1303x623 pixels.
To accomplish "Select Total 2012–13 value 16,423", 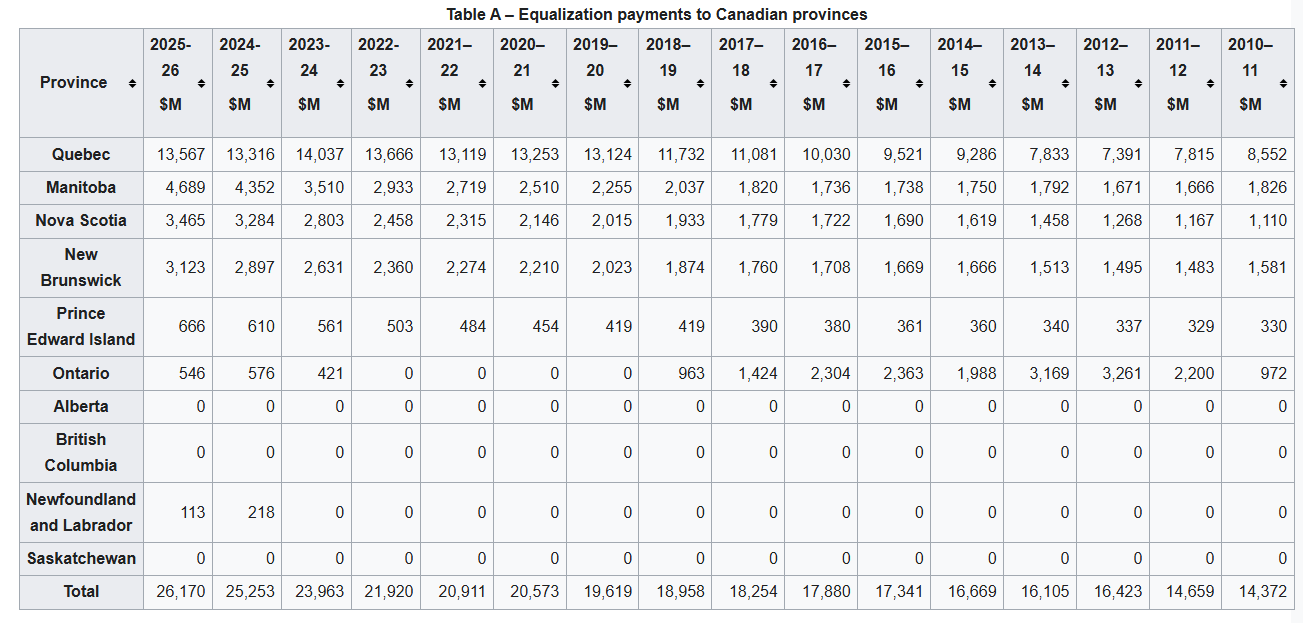I will click(1118, 591).
